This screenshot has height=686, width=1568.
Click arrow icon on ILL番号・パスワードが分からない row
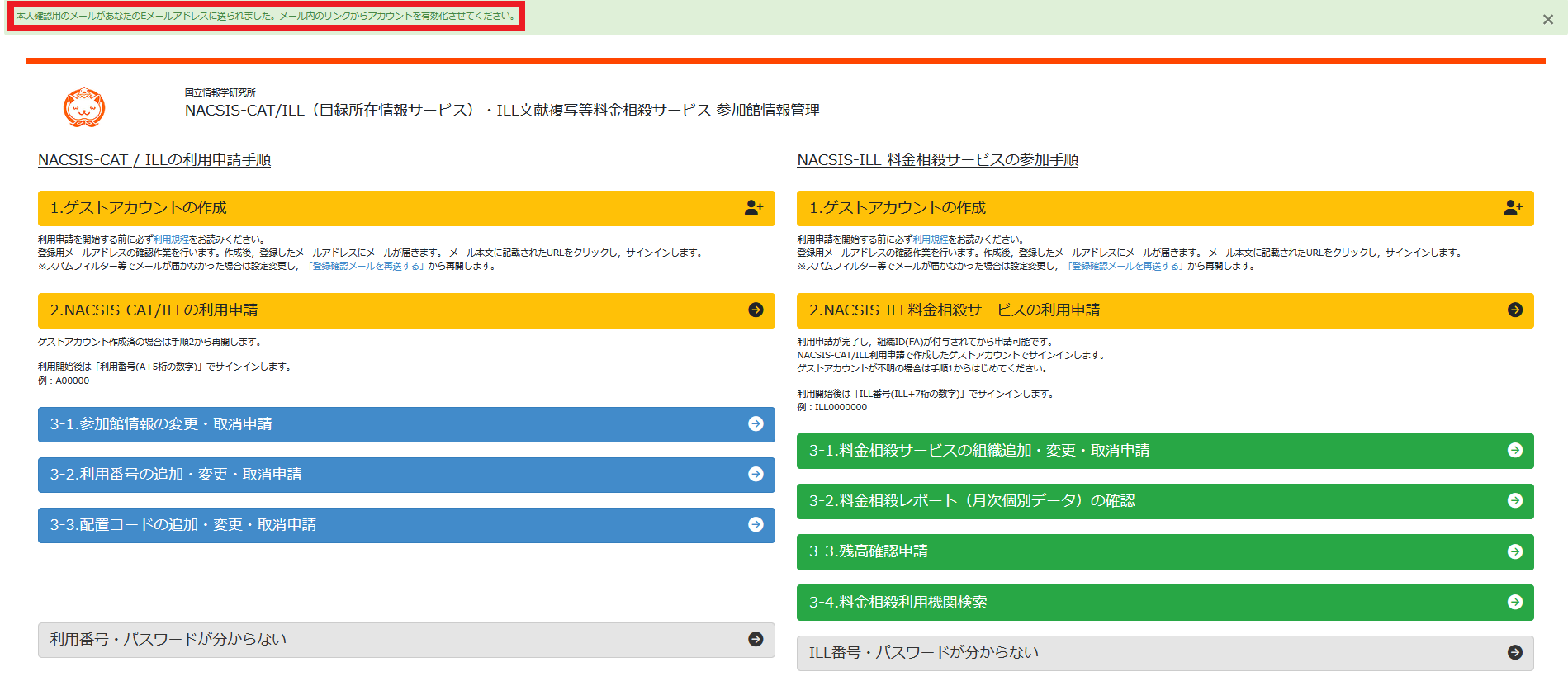pos(1515,652)
